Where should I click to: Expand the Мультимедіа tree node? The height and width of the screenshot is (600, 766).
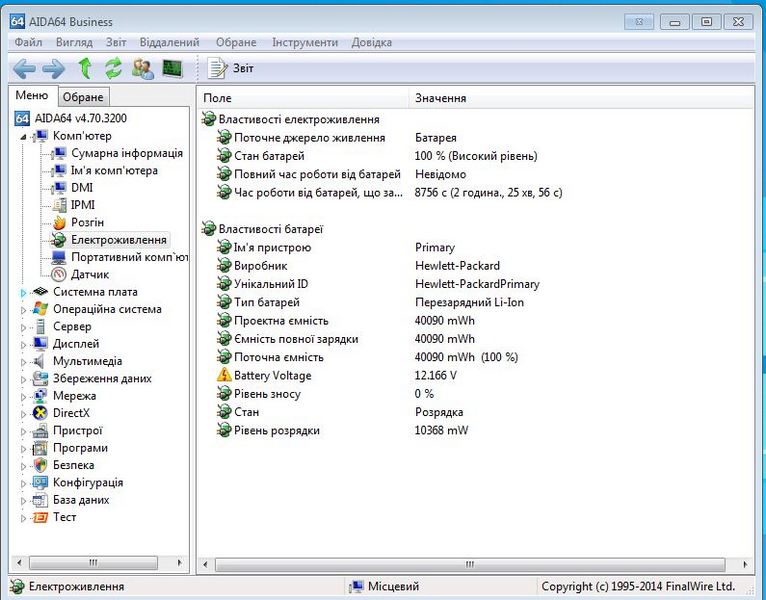coord(24,361)
